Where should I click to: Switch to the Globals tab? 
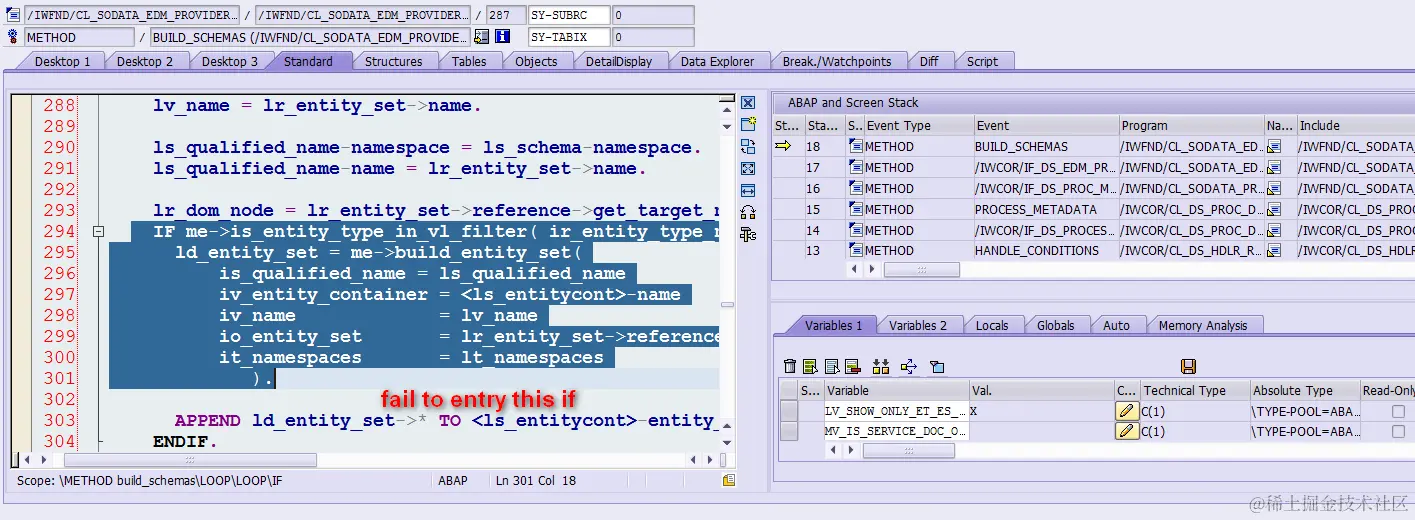1055,325
